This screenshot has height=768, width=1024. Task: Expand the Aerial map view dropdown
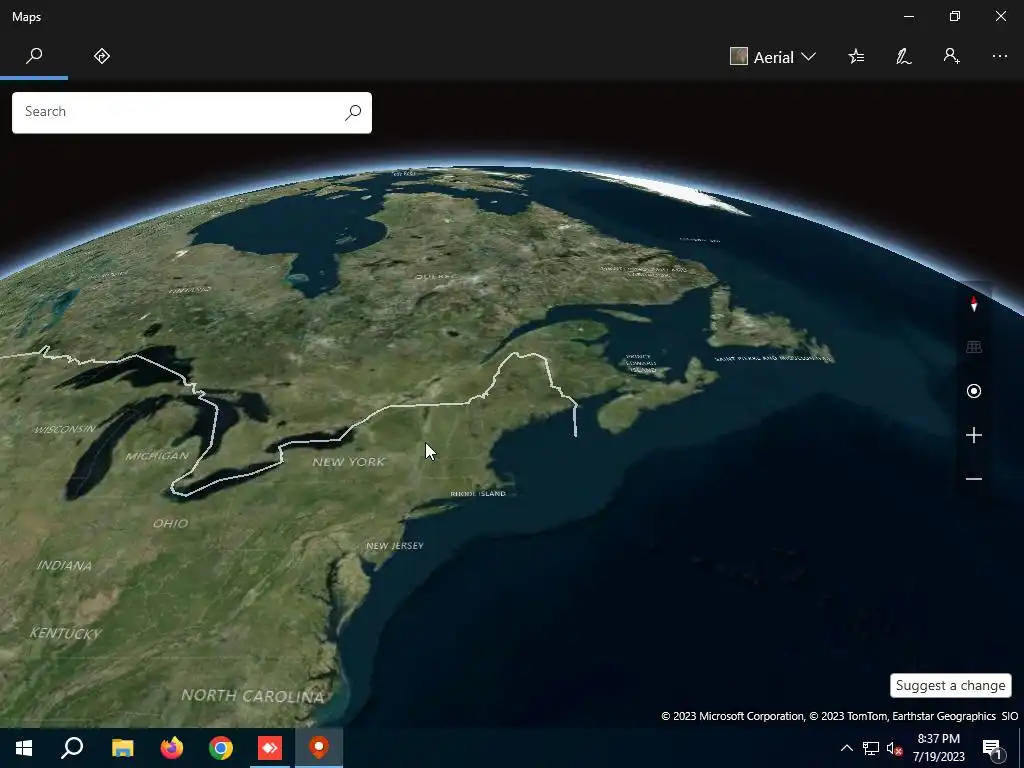773,57
